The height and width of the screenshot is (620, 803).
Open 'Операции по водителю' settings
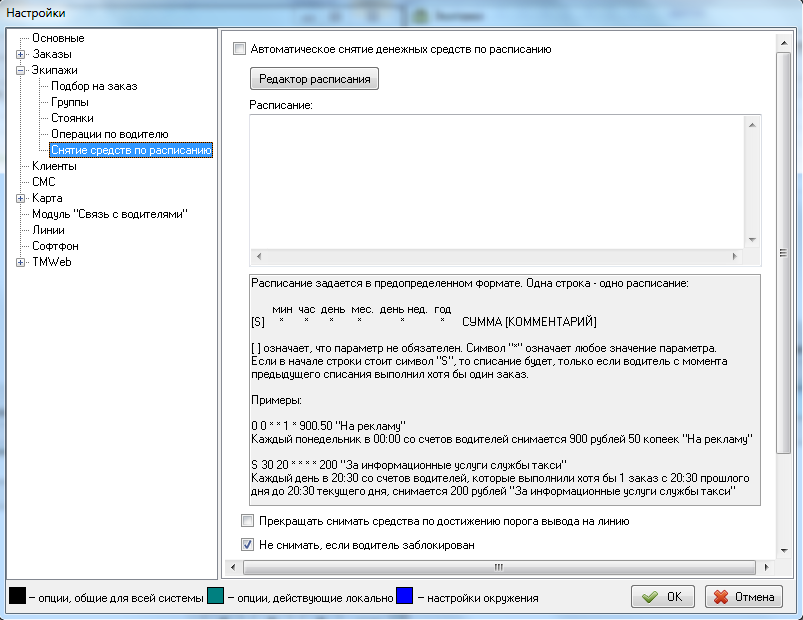point(110,134)
